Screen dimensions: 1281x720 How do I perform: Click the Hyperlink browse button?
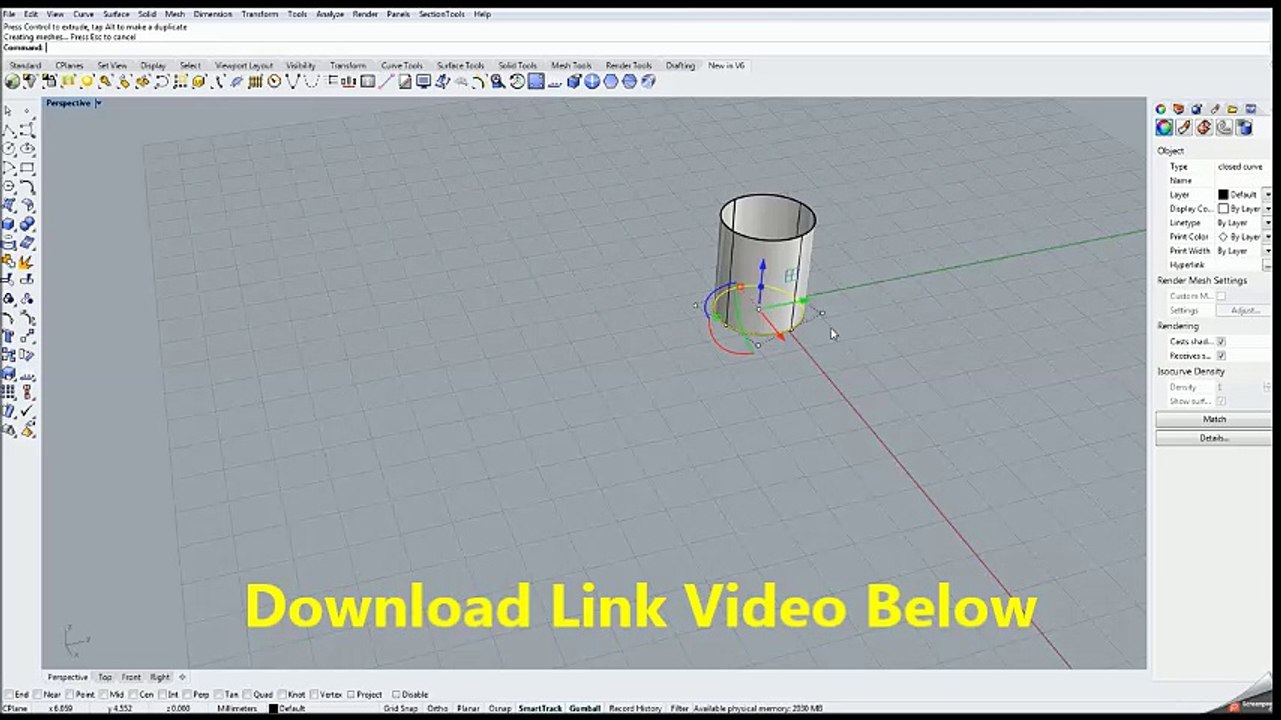pyautogui.click(x=1268, y=265)
